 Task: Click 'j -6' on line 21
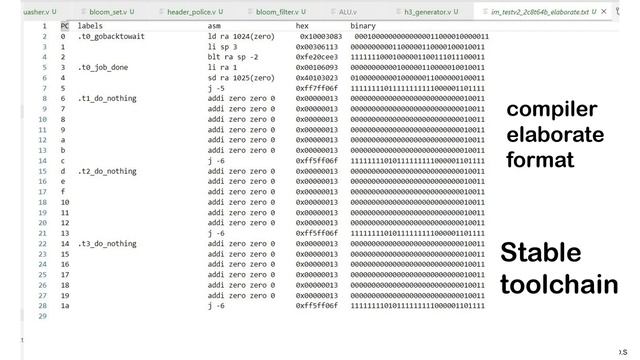(216, 233)
